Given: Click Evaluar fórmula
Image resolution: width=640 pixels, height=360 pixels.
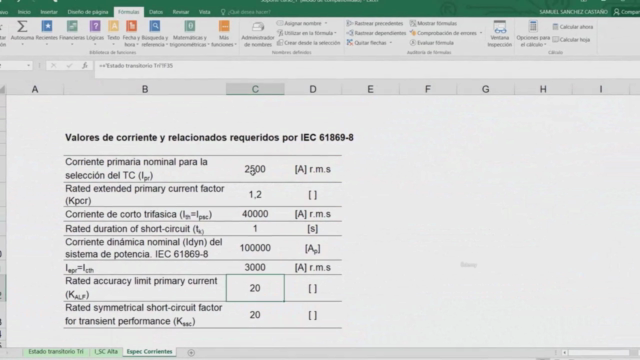Looking at the screenshot, I should point(431,42).
